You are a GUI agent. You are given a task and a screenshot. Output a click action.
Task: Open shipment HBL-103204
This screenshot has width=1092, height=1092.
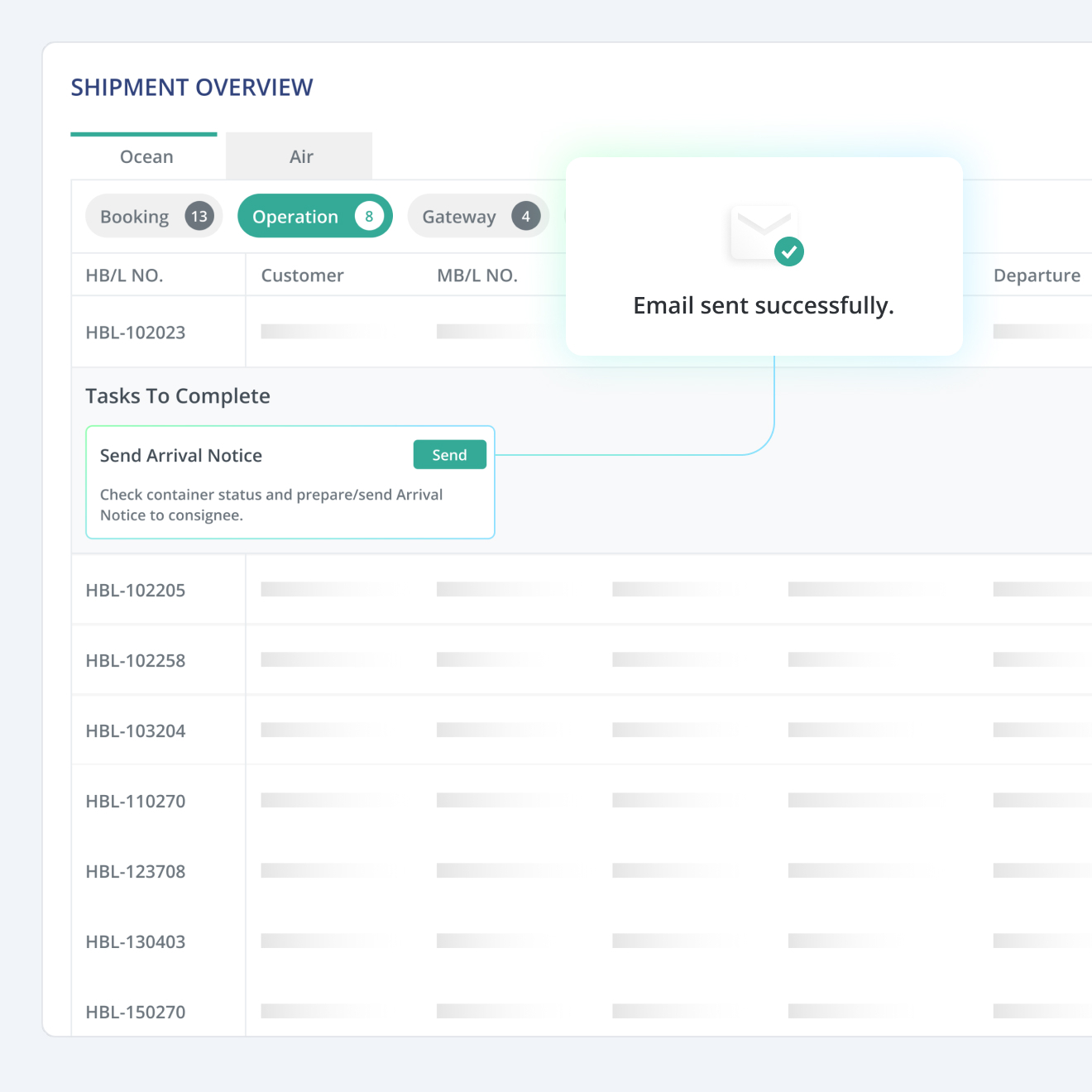click(x=136, y=731)
